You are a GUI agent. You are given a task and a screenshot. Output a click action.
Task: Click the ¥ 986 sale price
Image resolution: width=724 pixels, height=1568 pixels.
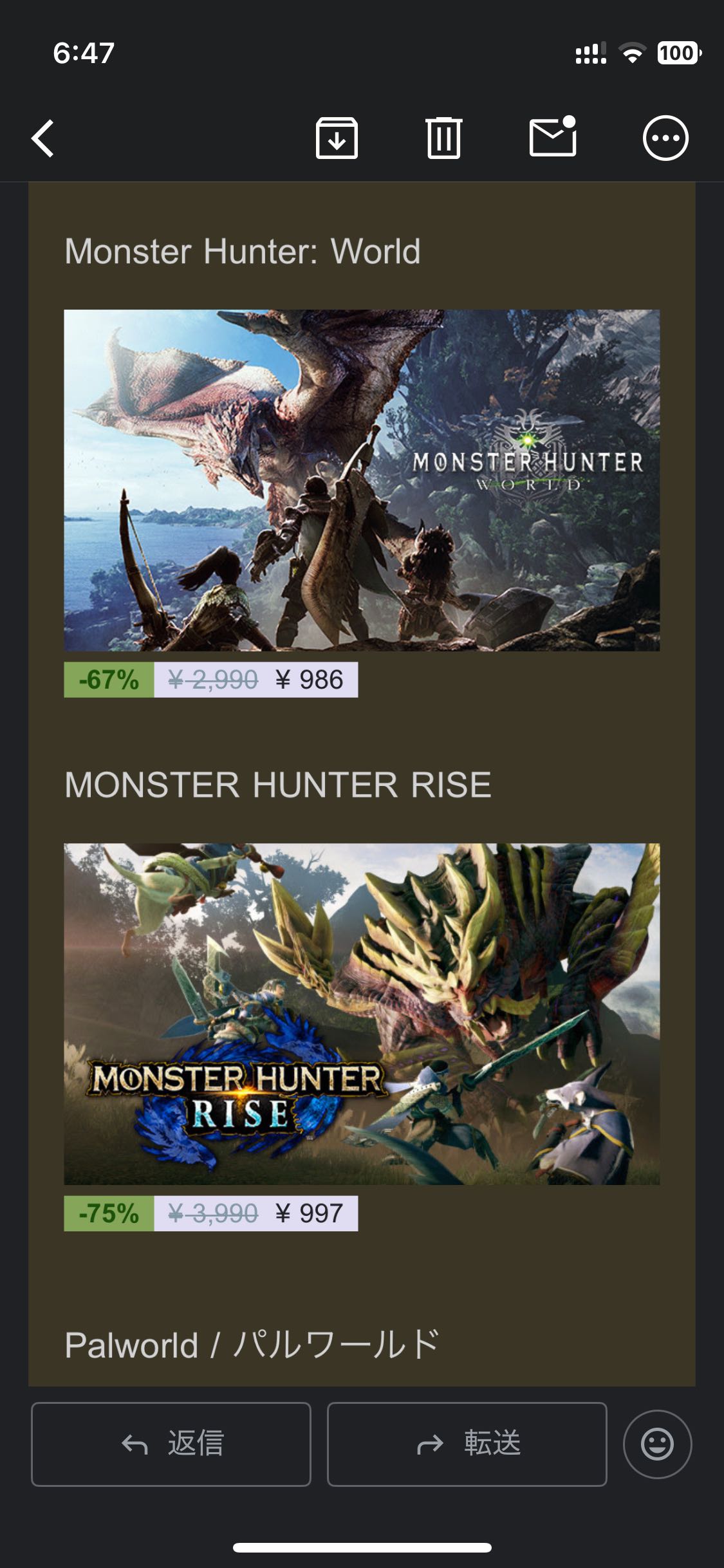point(310,680)
